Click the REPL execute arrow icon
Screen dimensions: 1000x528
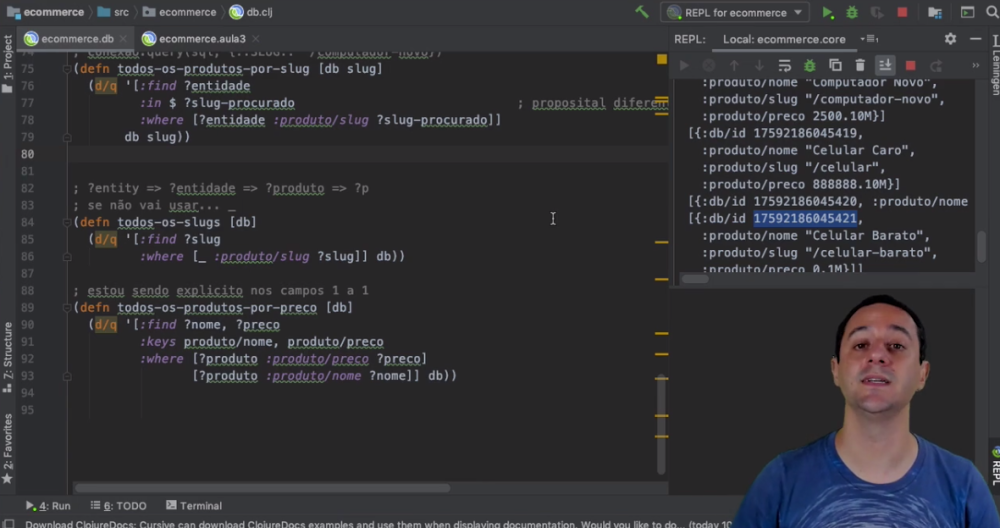pyautogui.click(x=684, y=65)
